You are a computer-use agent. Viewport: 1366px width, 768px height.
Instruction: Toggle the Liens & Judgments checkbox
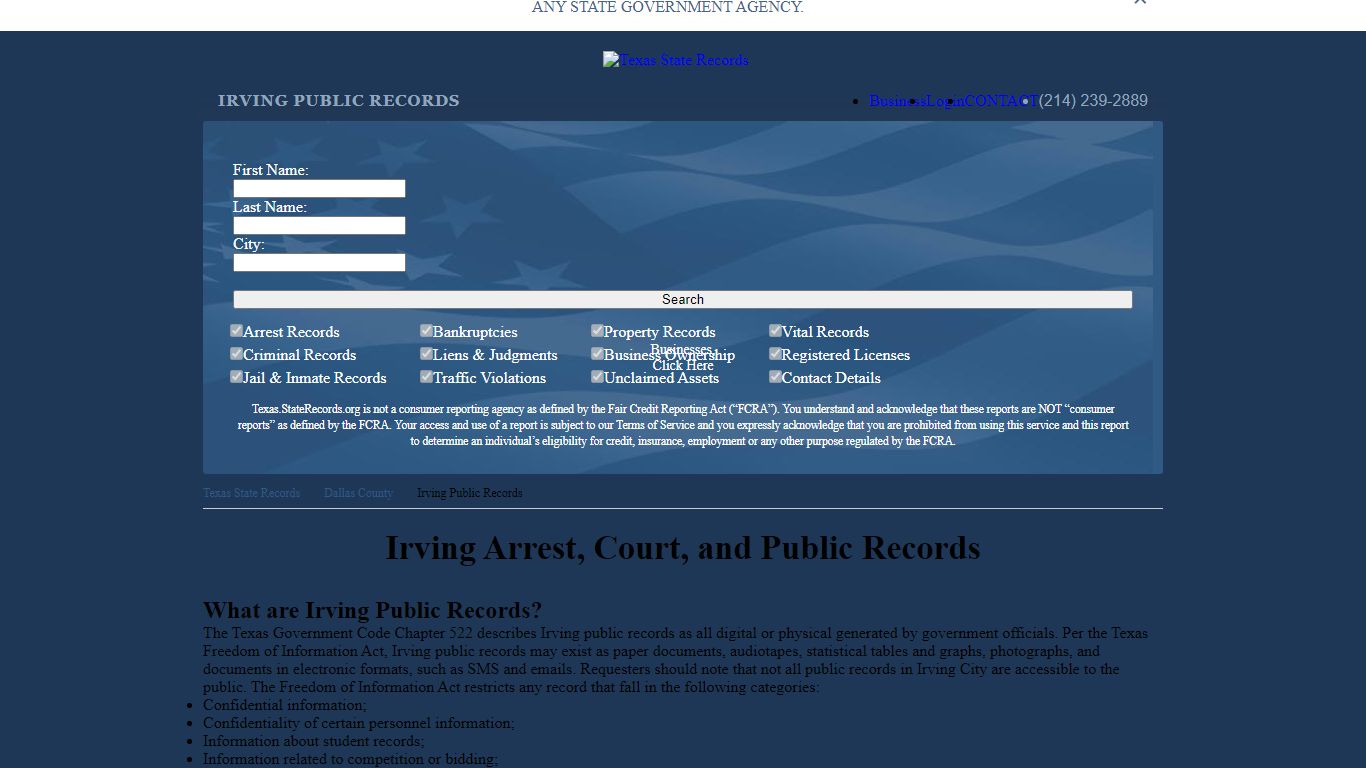pos(426,353)
